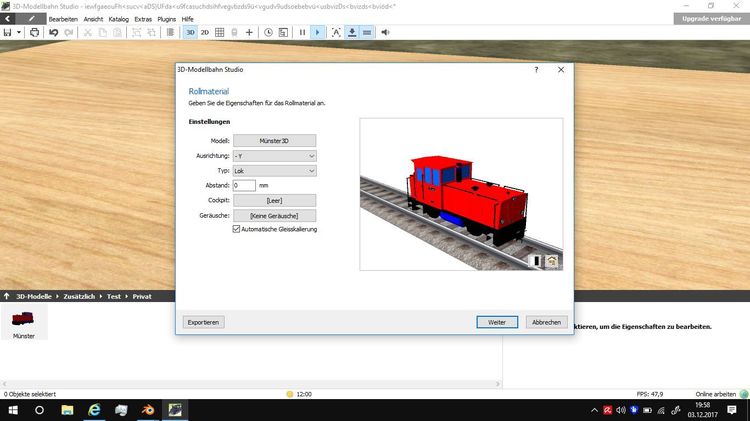Toggle Automatische Gleisskalierung checkbox
750x421 pixels.
click(236, 229)
